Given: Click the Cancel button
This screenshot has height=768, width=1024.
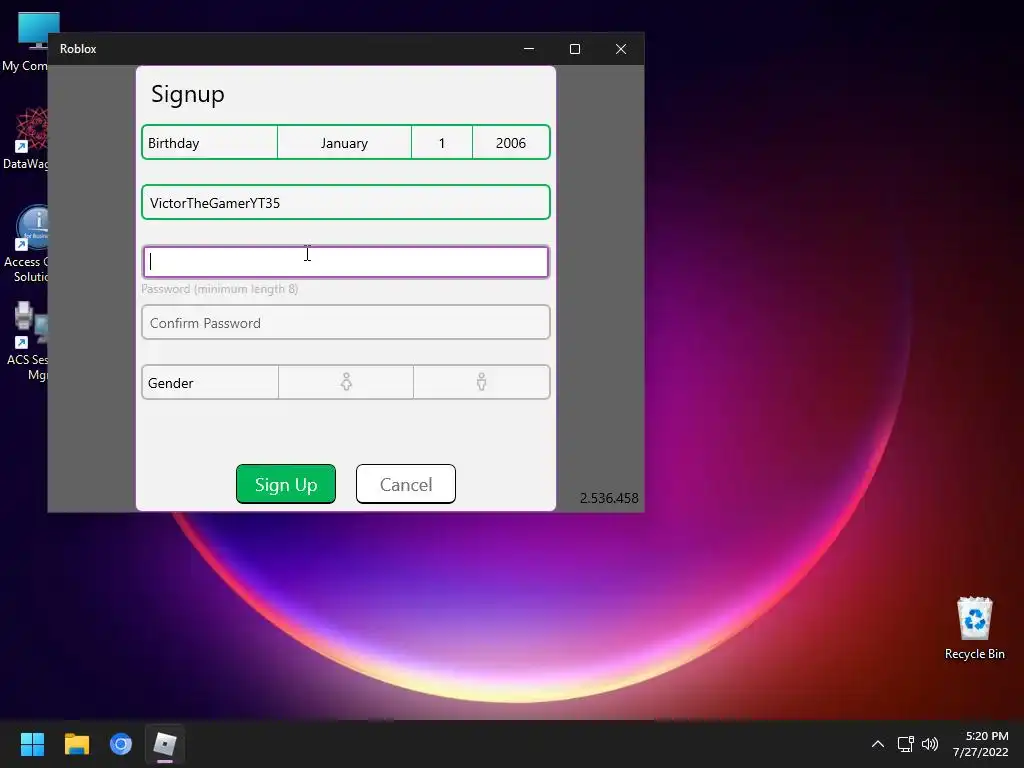Looking at the screenshot, I should 406,484.
